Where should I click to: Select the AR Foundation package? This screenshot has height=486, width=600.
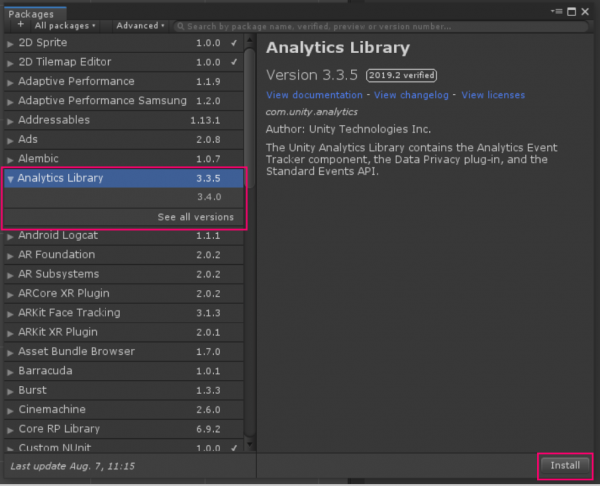click(x=124, y=255)
